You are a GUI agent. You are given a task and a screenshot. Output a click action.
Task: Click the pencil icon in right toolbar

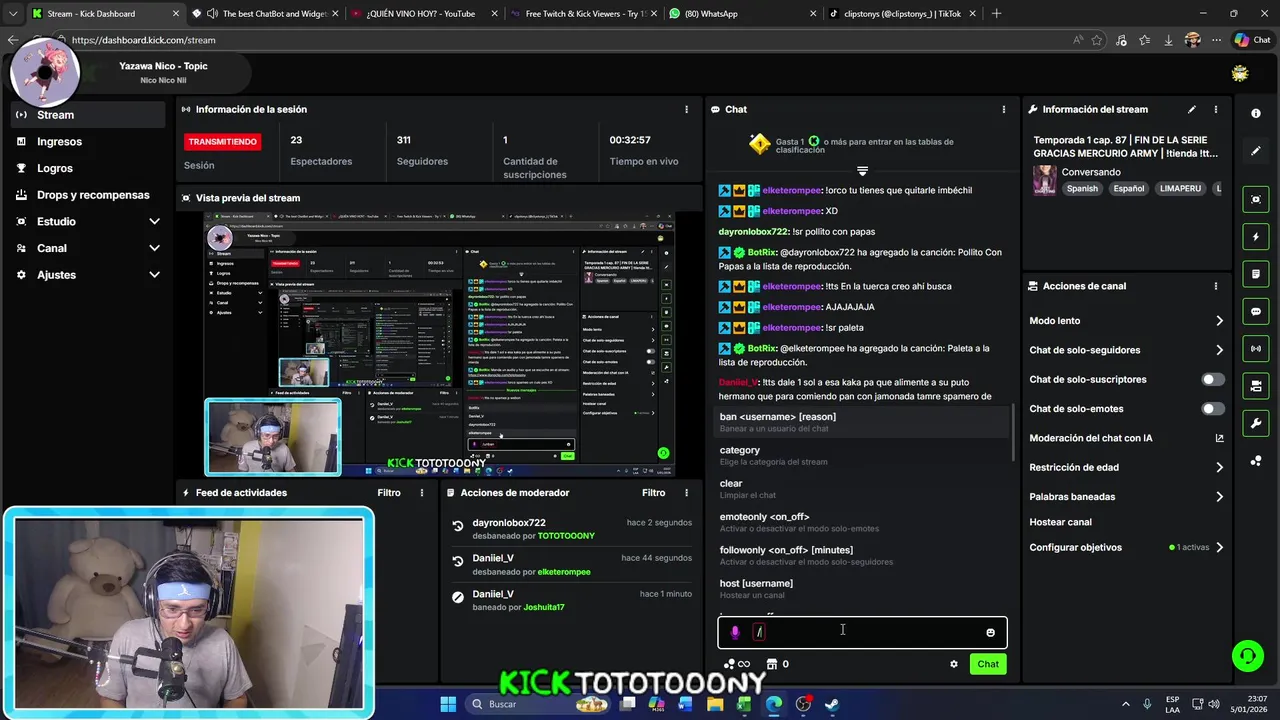tap(1256, 151)
